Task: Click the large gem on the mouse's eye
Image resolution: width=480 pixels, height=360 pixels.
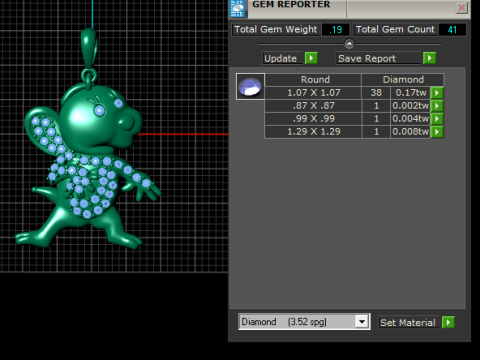Action: pyautogui.click(x=99, y=110)
